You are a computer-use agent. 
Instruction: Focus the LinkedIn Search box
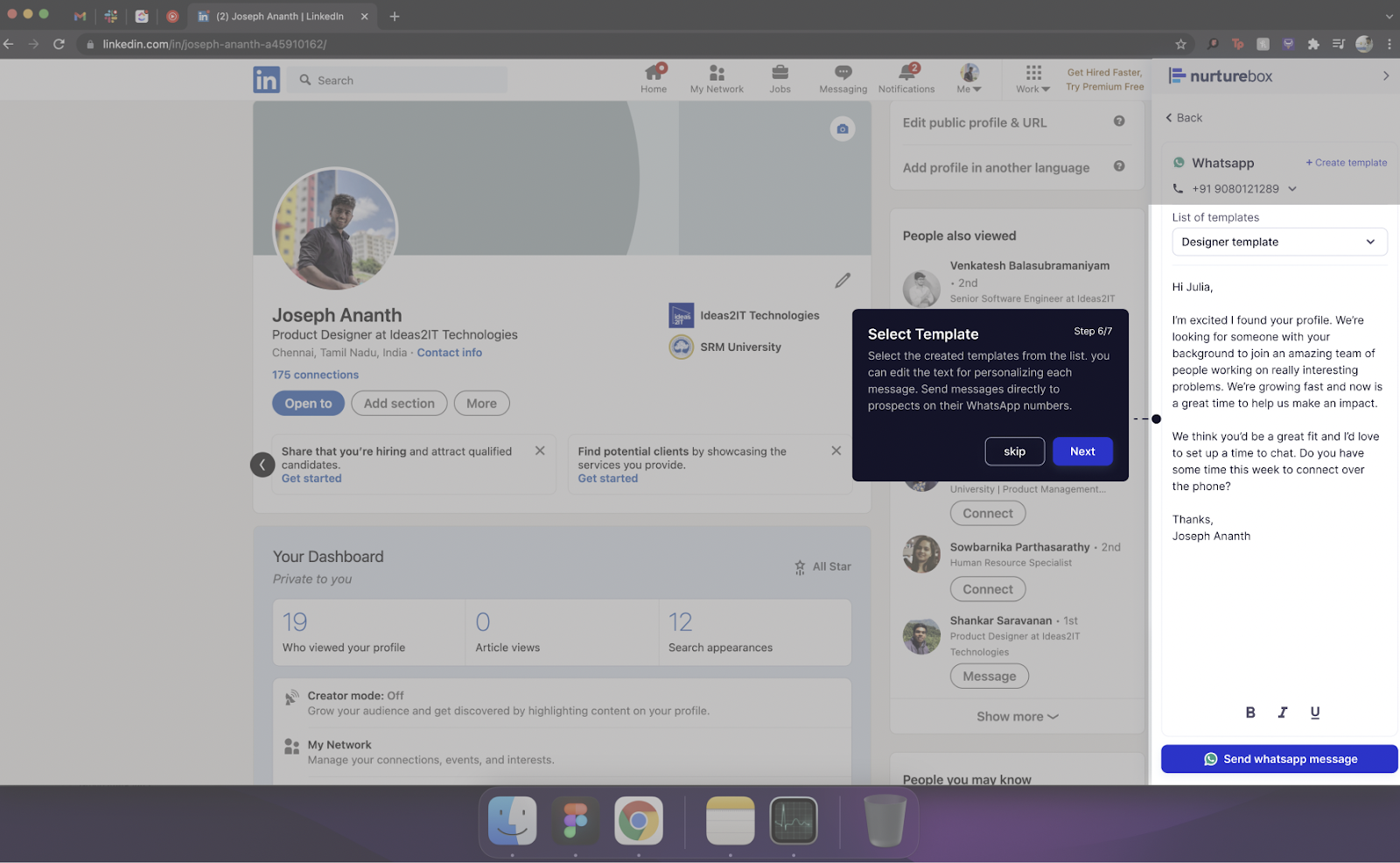click(x=399, y=80)
